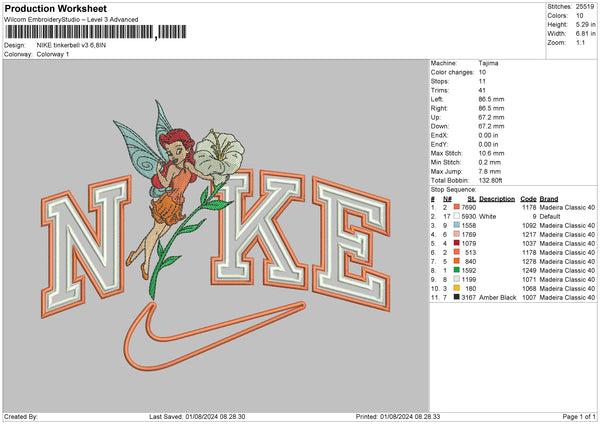Click the white swatch in the White row
Viewport: 600px width, 424px height.
coord(457,216)
